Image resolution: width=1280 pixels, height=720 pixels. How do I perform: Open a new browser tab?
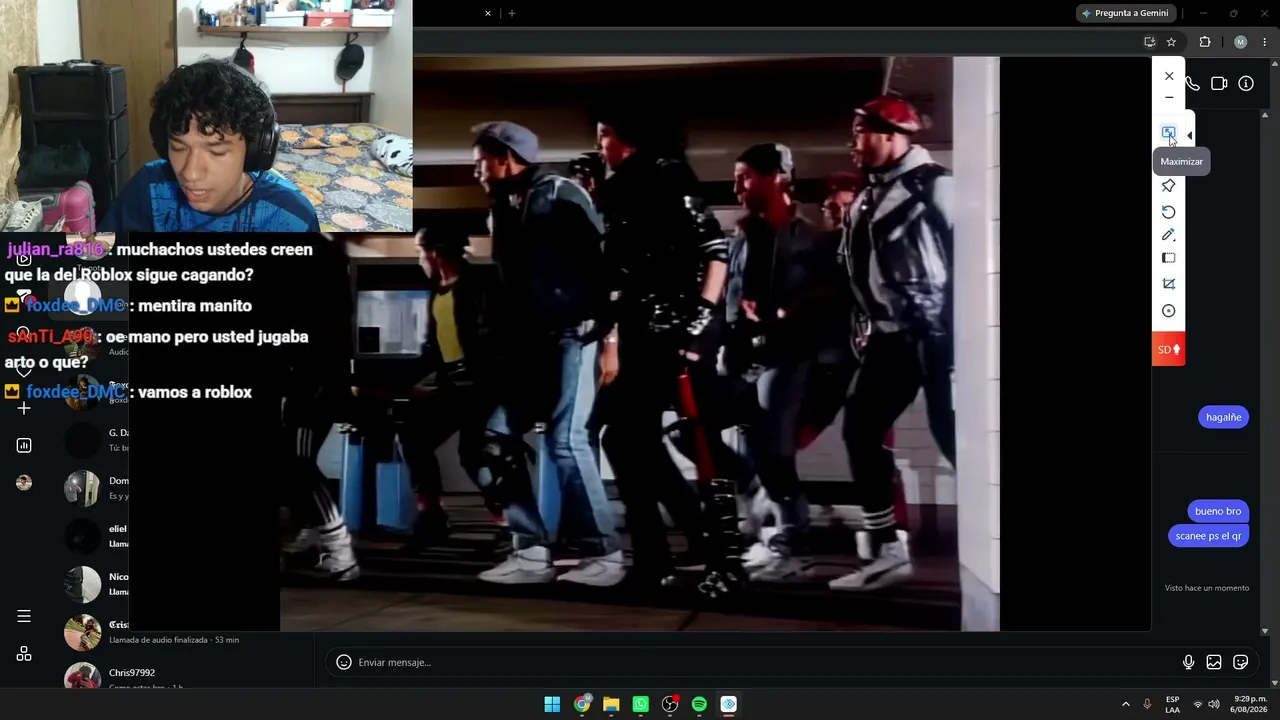click(x=512, y=13)
